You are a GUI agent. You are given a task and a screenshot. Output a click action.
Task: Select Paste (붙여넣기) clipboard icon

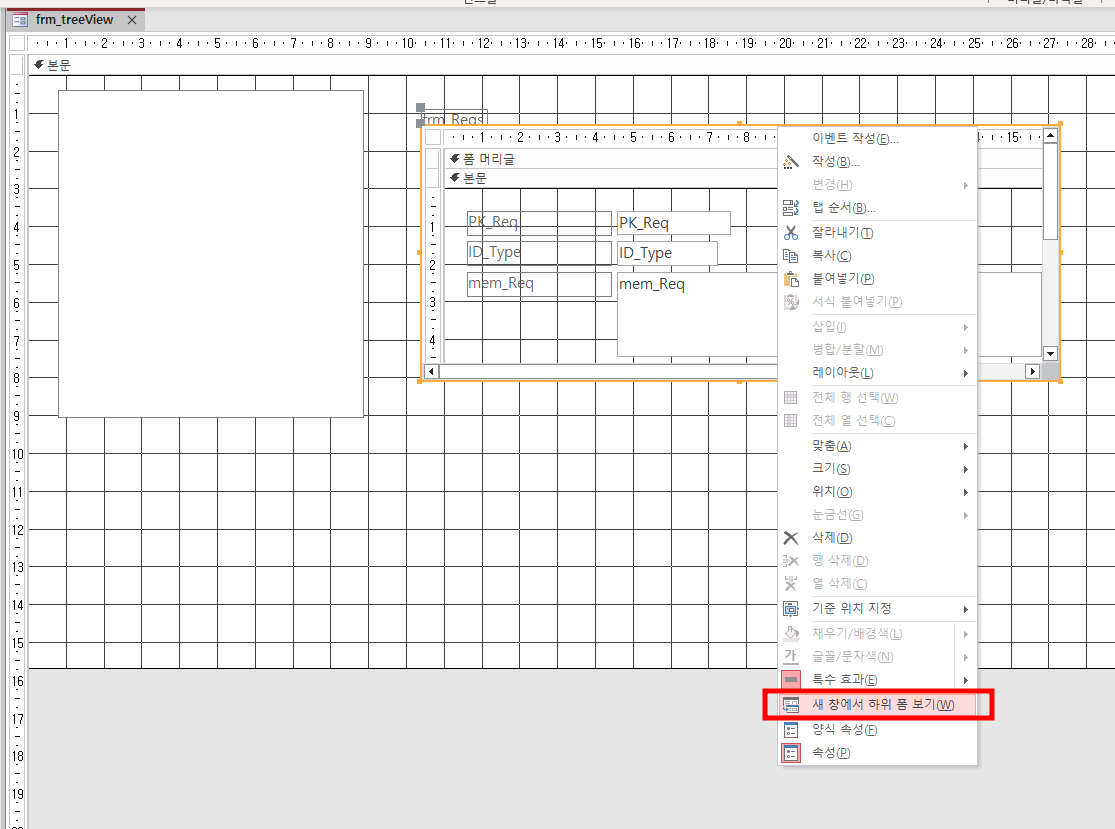pos(791,279)
